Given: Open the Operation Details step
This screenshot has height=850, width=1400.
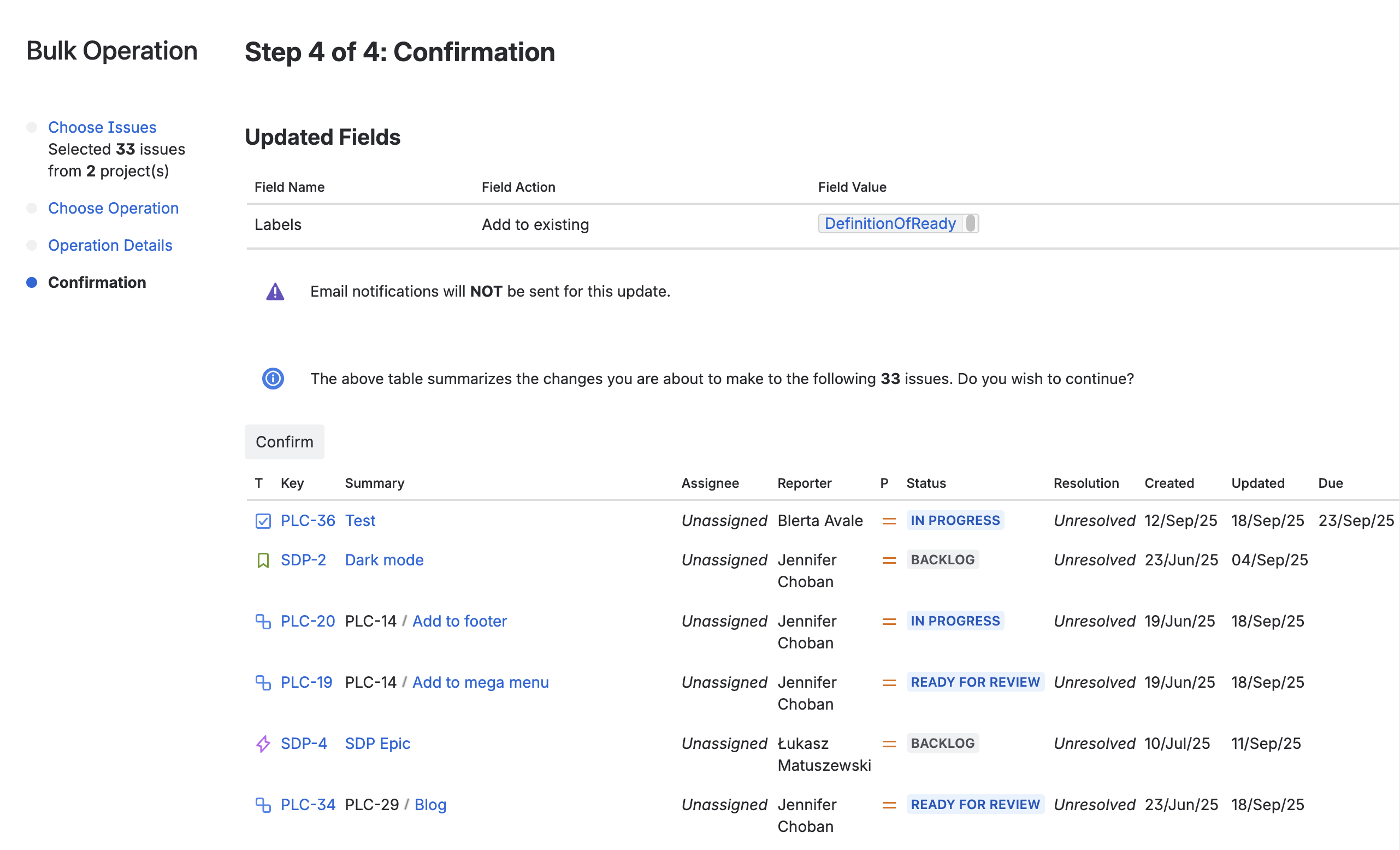Looking at the screenshot, I should pos(110,245).
